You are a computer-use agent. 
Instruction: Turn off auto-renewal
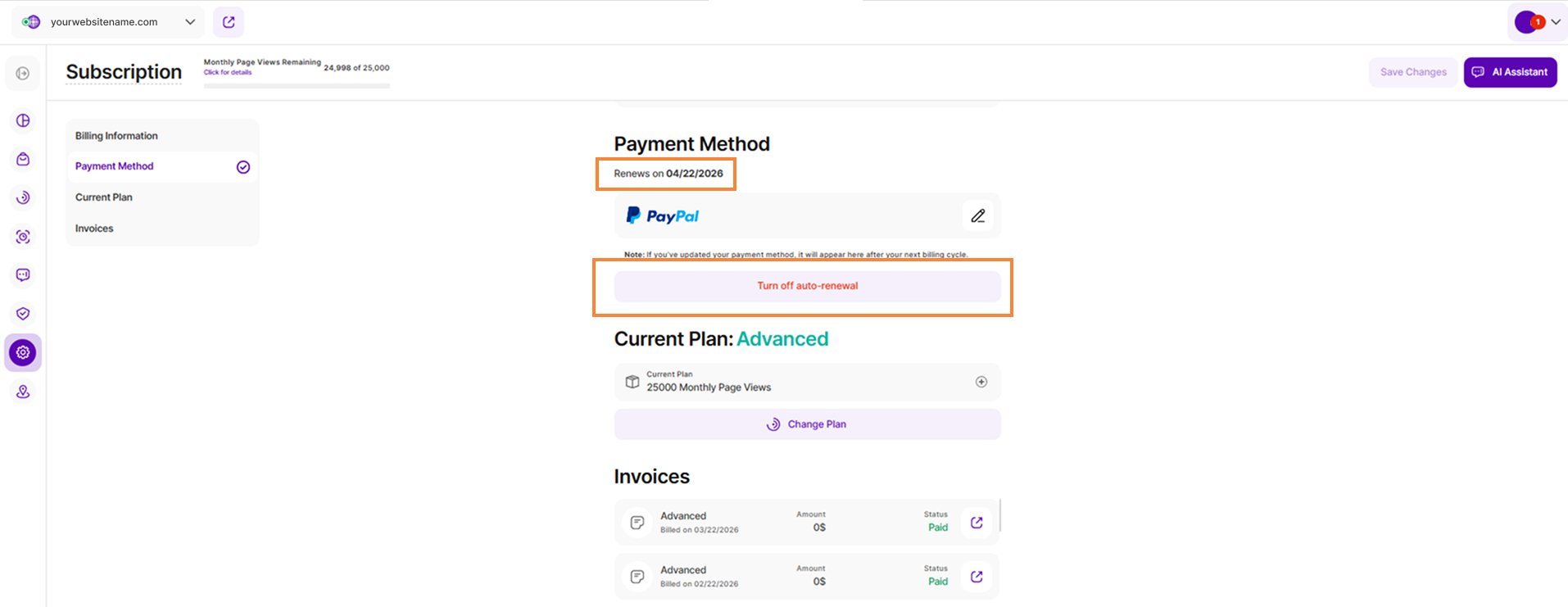[x=807, y=286]
